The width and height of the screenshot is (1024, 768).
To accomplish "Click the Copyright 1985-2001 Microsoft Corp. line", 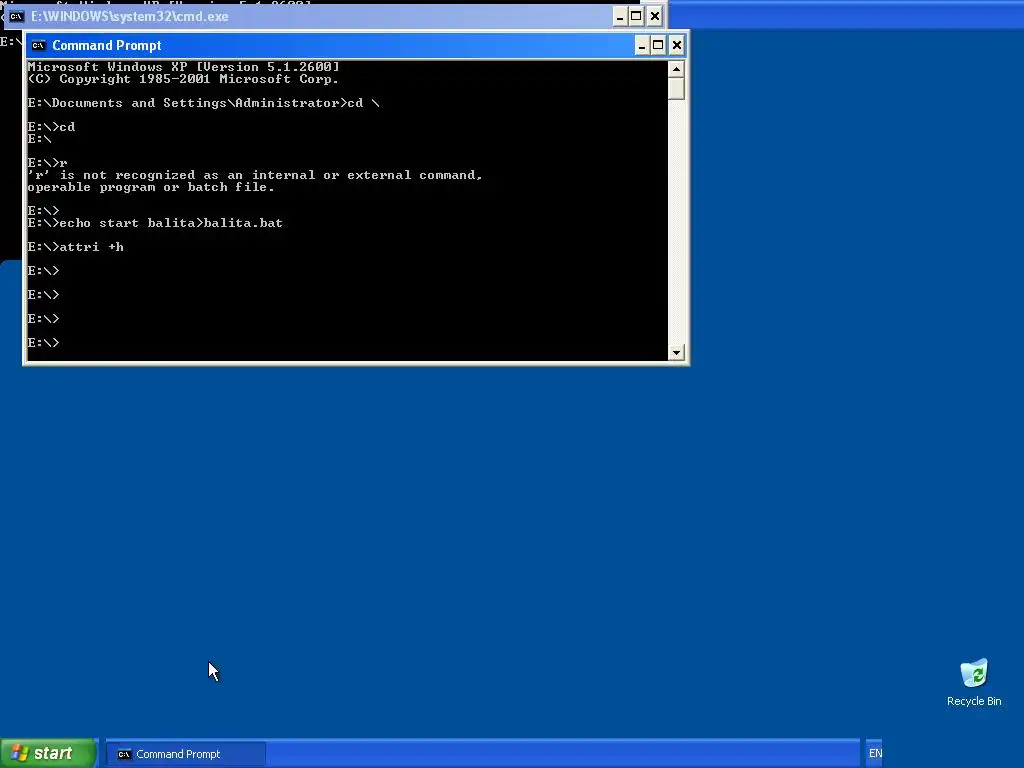I will pyautogui.click(x=184, y=79).
